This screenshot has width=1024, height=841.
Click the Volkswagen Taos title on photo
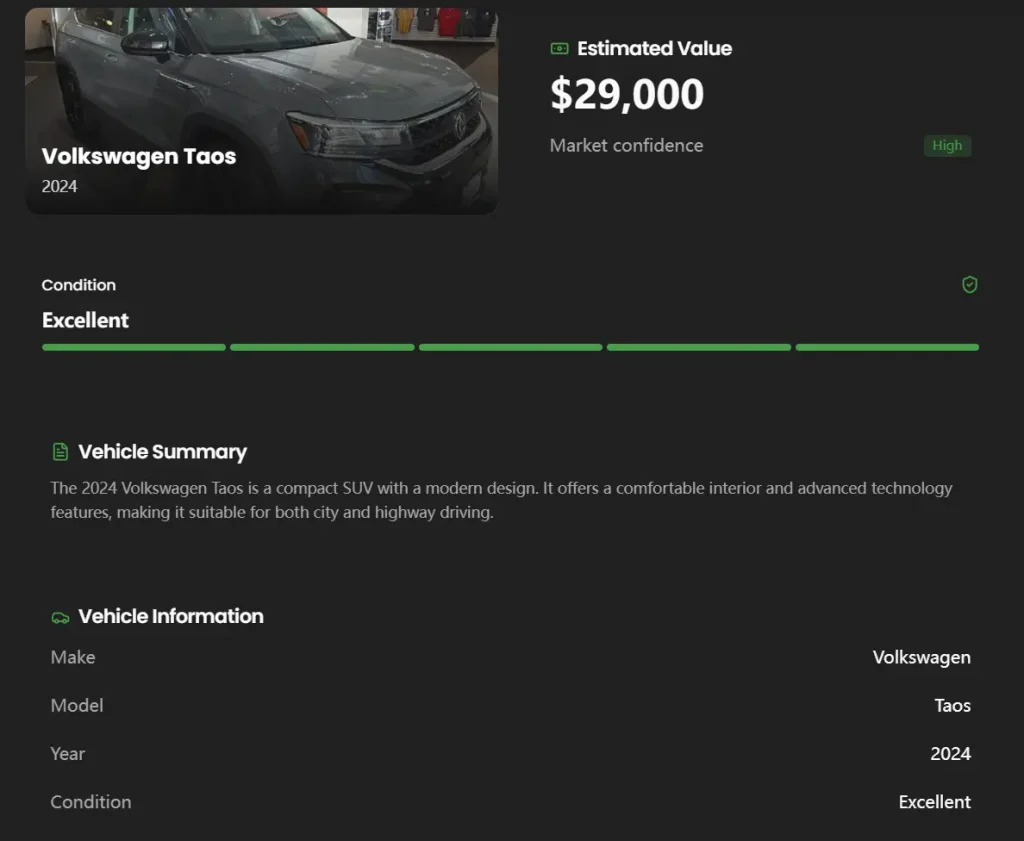139,156
